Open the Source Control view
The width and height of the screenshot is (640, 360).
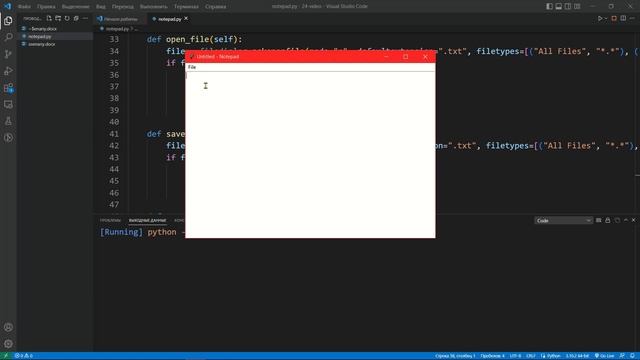[x=8, y=54]
